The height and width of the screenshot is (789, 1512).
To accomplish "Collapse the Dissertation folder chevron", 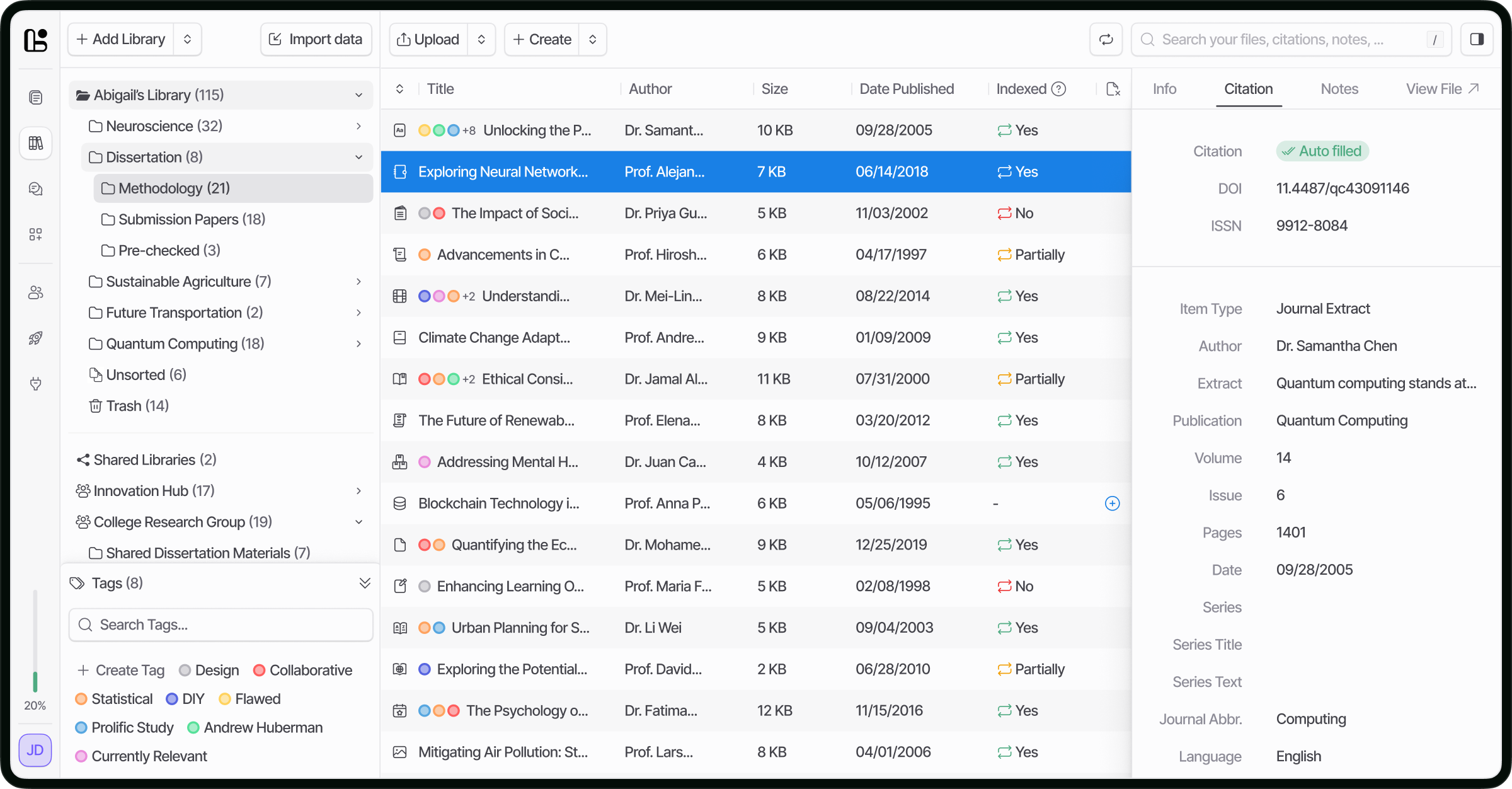I will 358,157.
